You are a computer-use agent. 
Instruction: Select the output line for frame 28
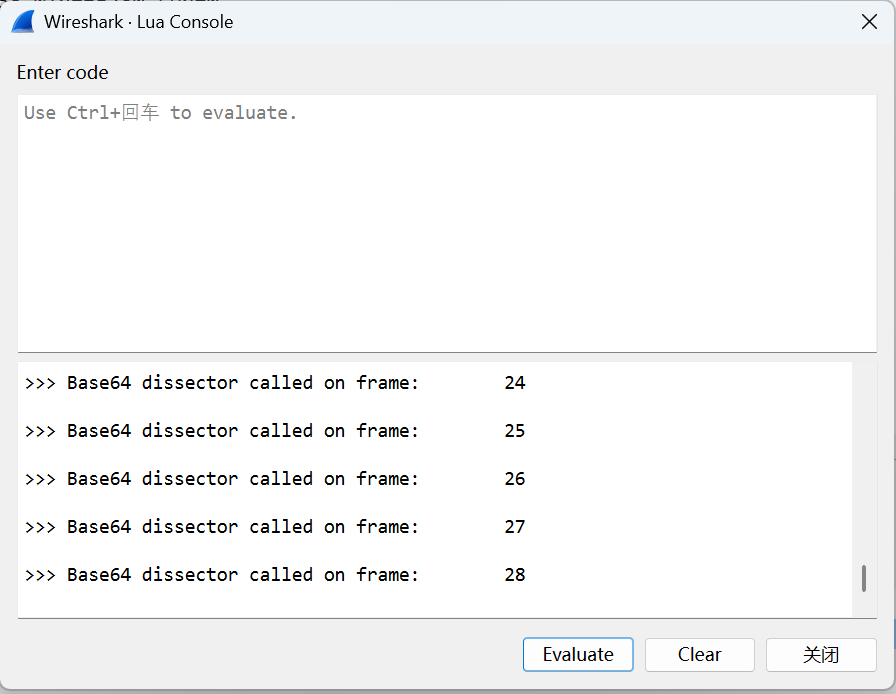275,575
